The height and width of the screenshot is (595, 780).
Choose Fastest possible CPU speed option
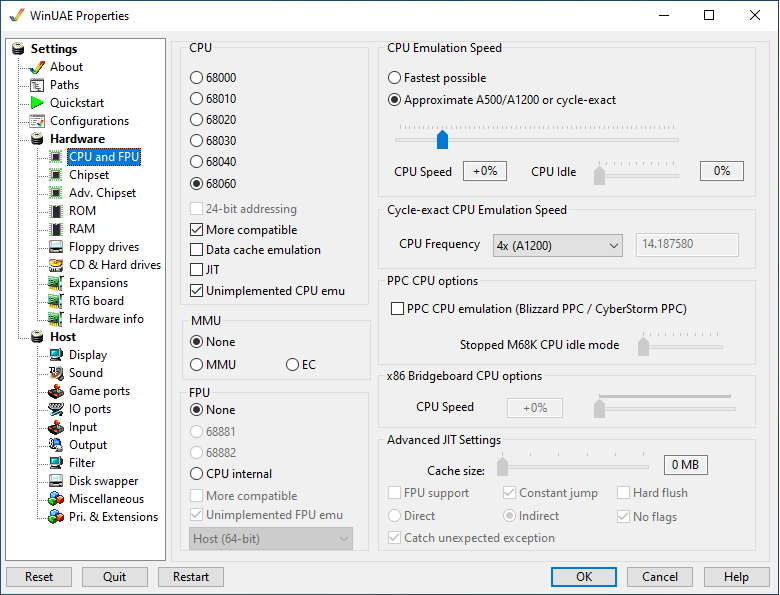[394, 78]
